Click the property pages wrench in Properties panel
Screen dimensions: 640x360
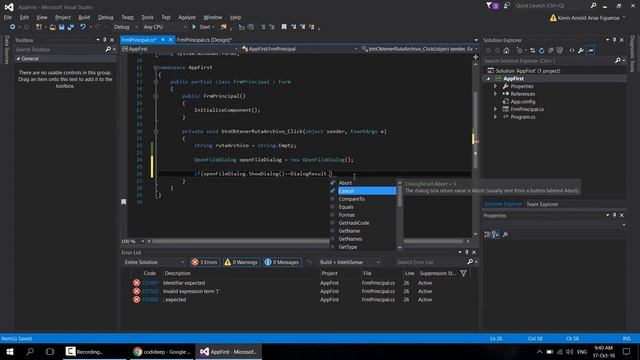505,234
